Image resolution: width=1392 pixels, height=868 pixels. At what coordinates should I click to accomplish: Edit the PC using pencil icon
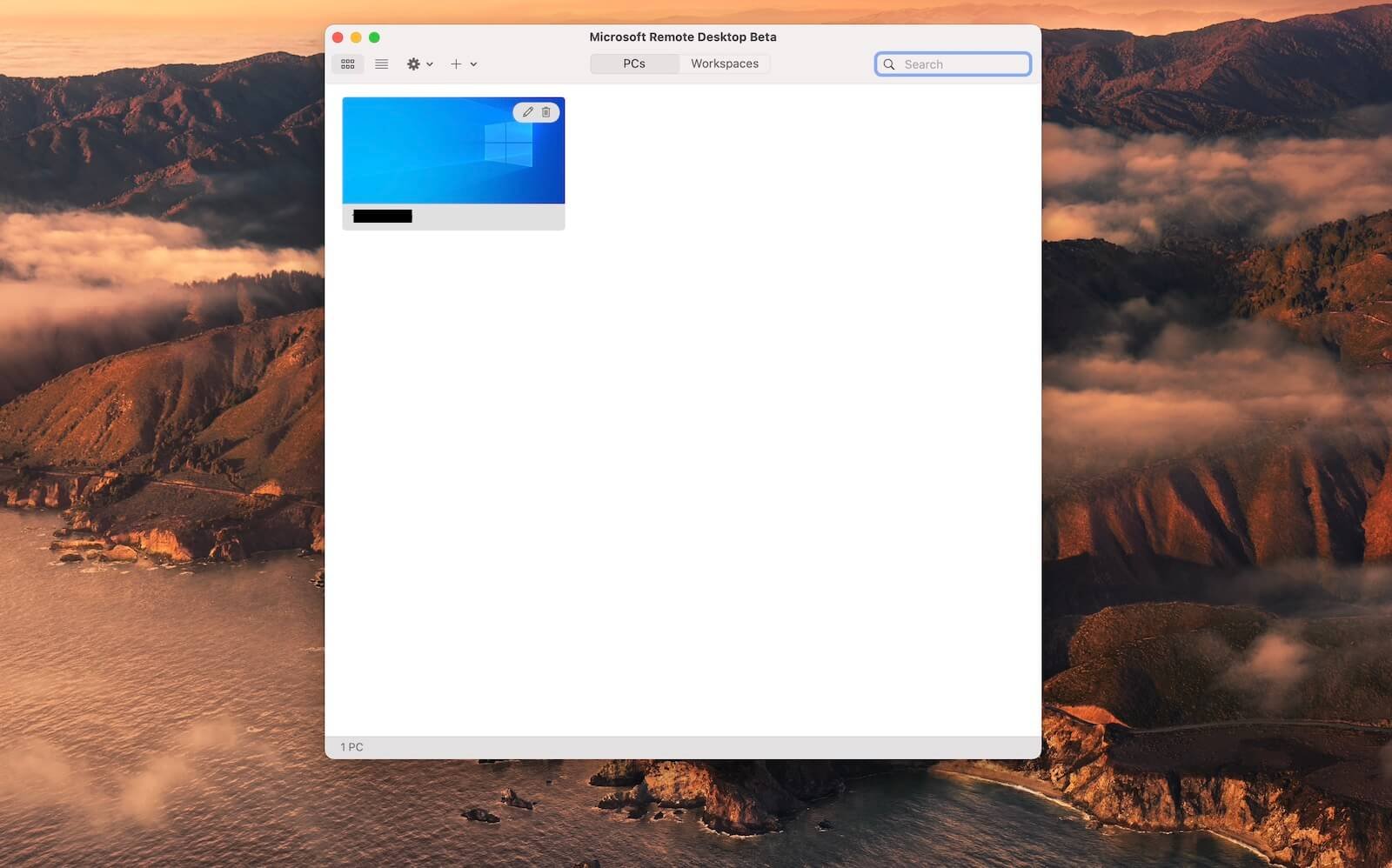(527, 112)
